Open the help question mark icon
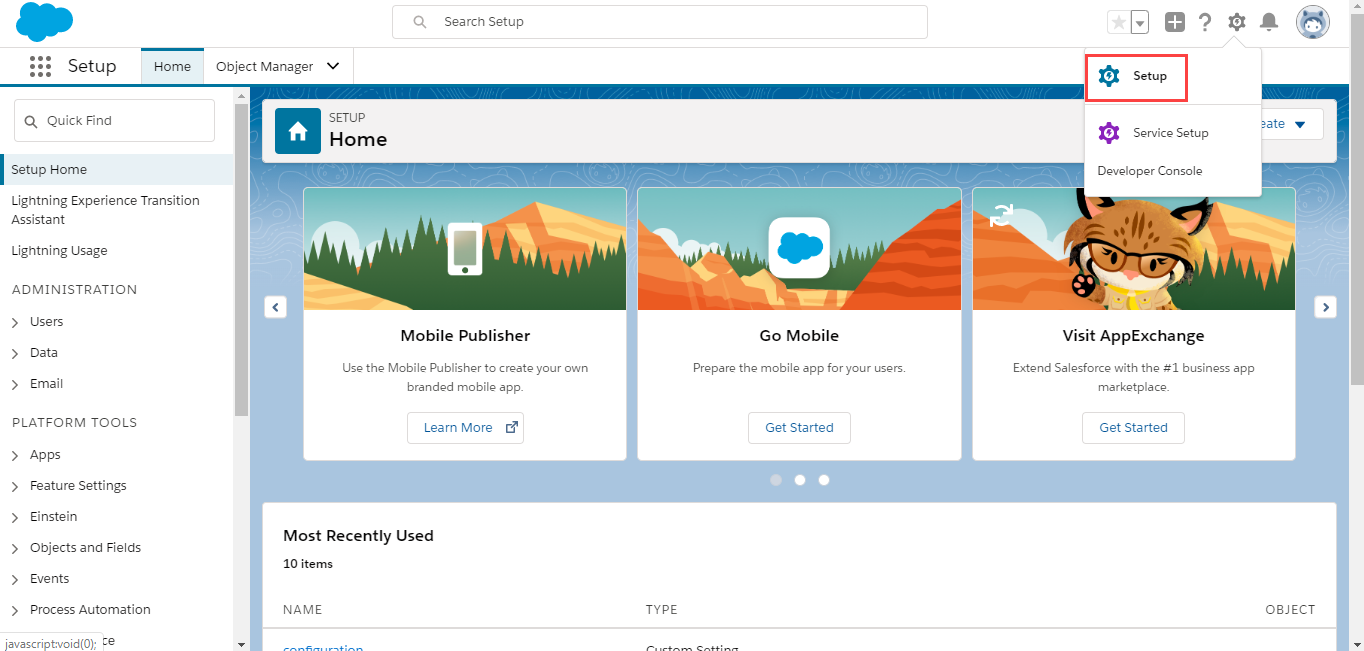 1205,22
